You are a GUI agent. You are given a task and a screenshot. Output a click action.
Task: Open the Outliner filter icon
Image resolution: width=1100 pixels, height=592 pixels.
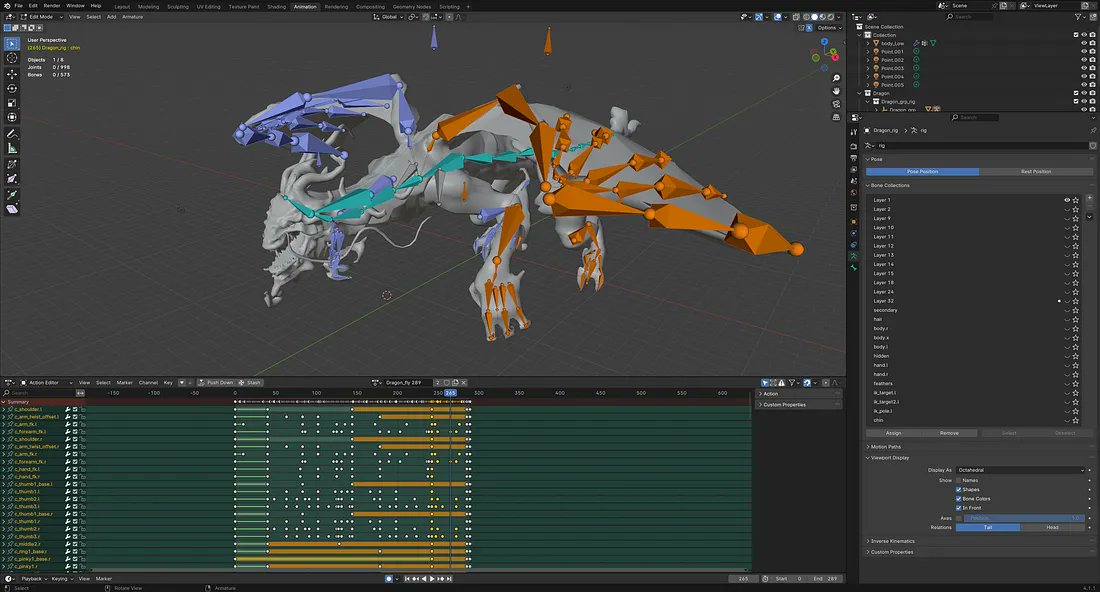tap(1078, 17)
